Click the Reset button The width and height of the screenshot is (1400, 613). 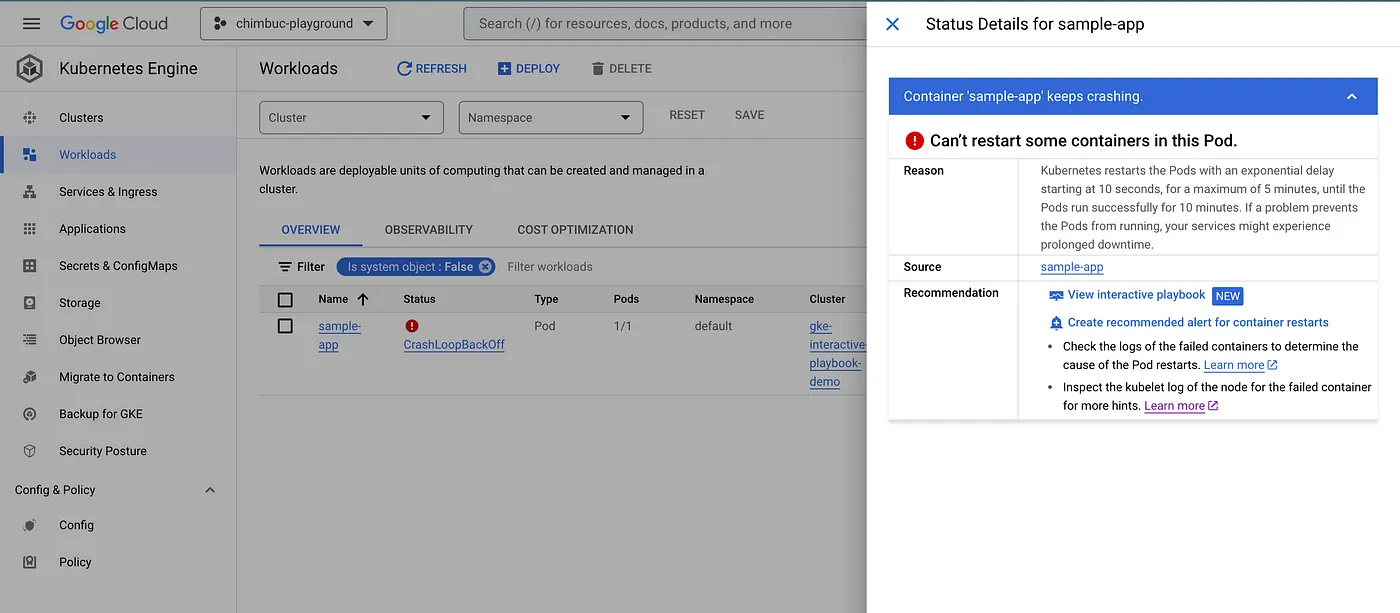687,115
